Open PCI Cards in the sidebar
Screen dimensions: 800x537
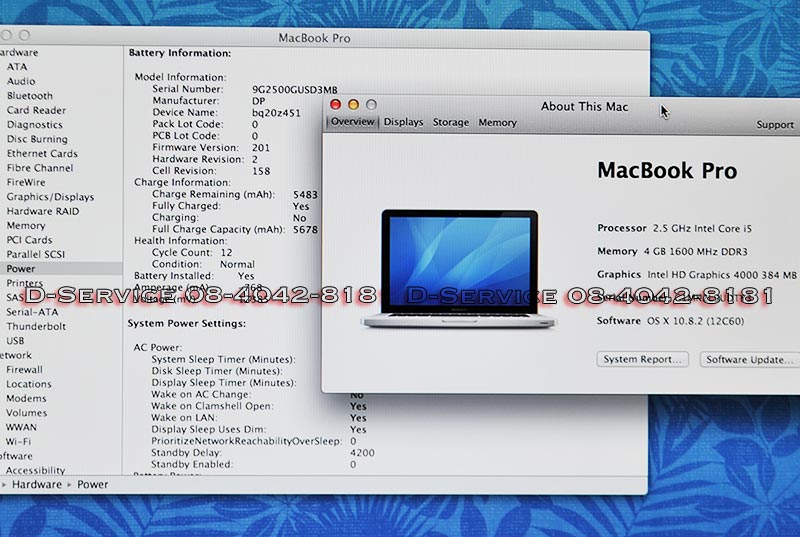pos(30,240)
